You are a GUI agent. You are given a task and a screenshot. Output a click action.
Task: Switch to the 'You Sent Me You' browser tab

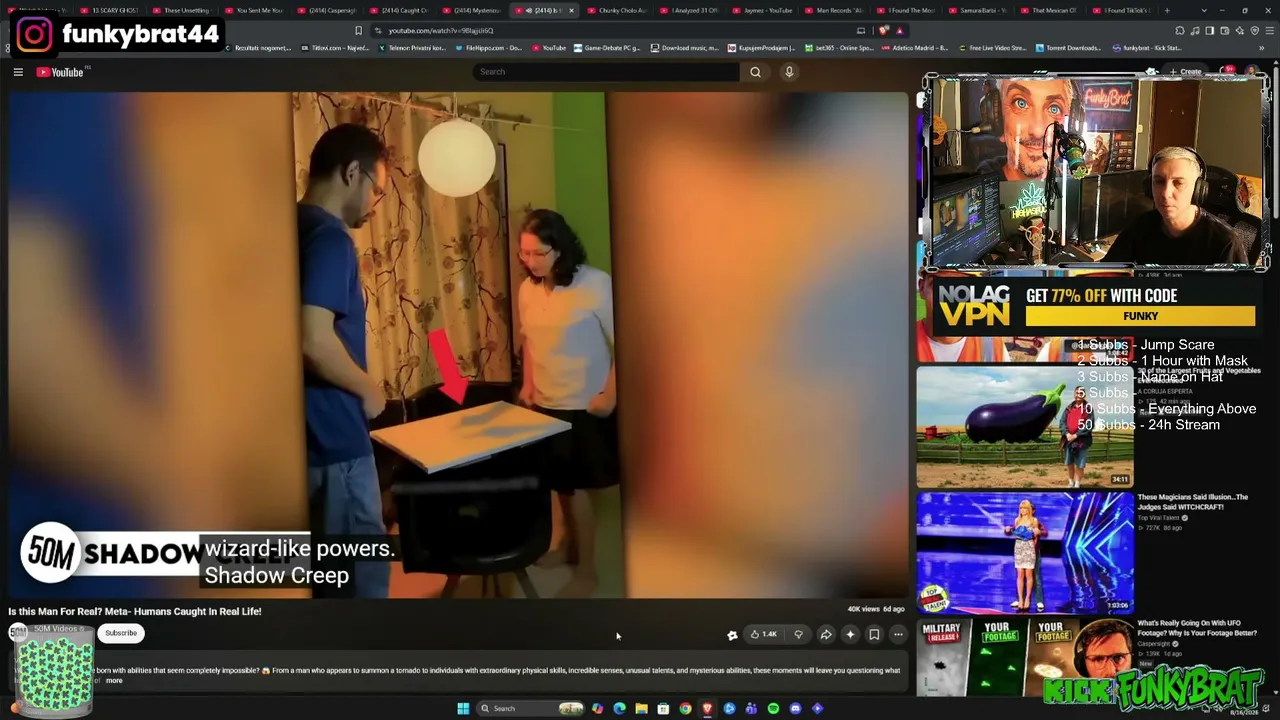254,10
